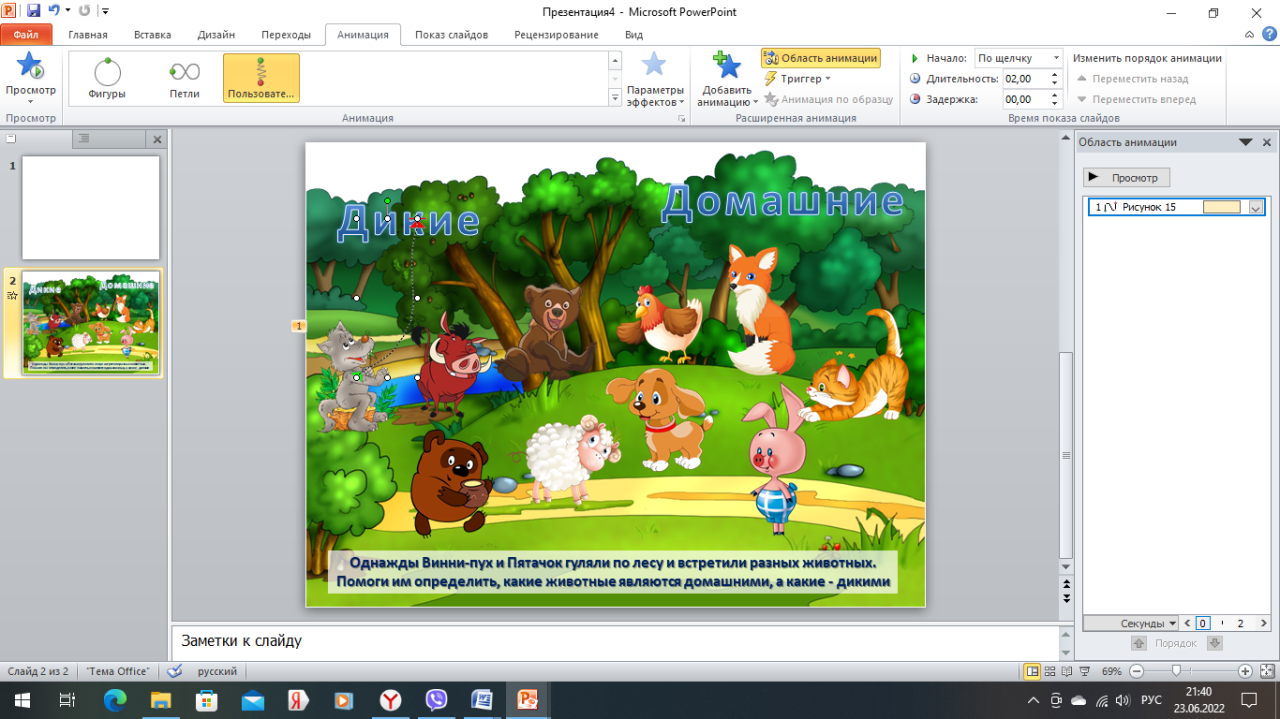The width and height of the screenshot is (1280, 719).
Task: Undo the last action via toolbar arrow
Action: tap(54, 11)
